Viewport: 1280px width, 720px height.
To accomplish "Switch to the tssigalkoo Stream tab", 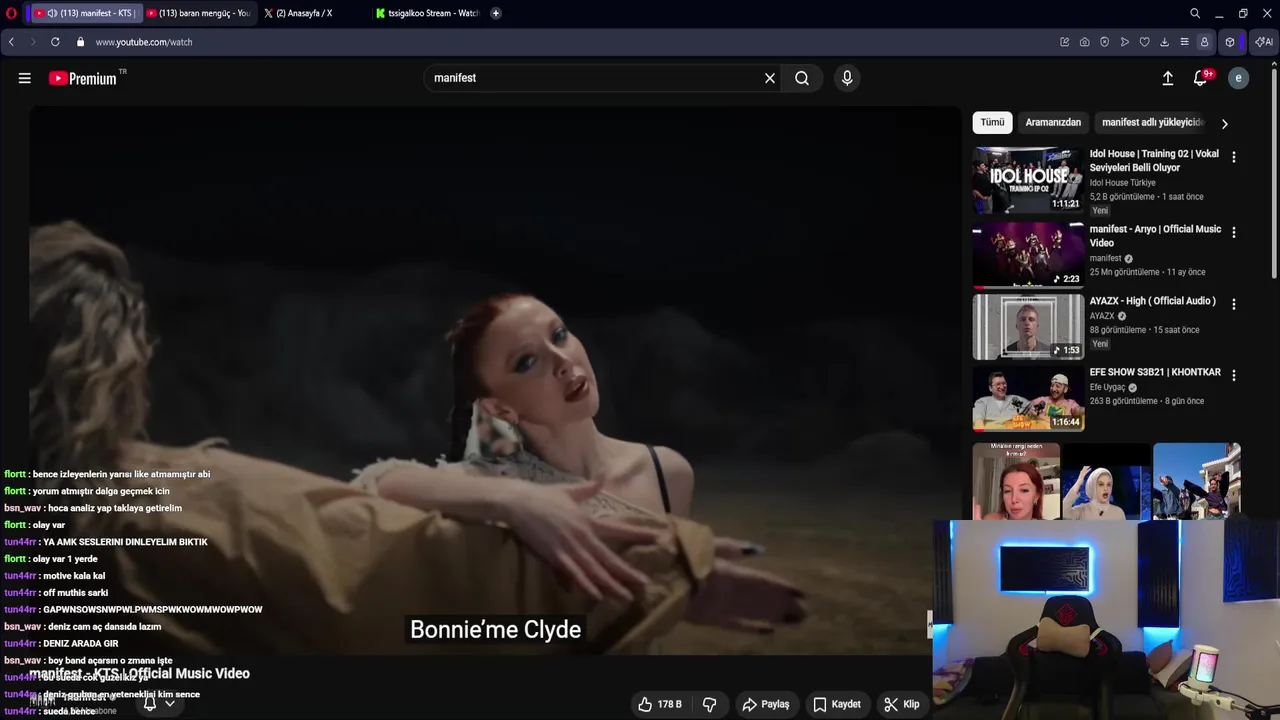I will (x=428, y=13).
